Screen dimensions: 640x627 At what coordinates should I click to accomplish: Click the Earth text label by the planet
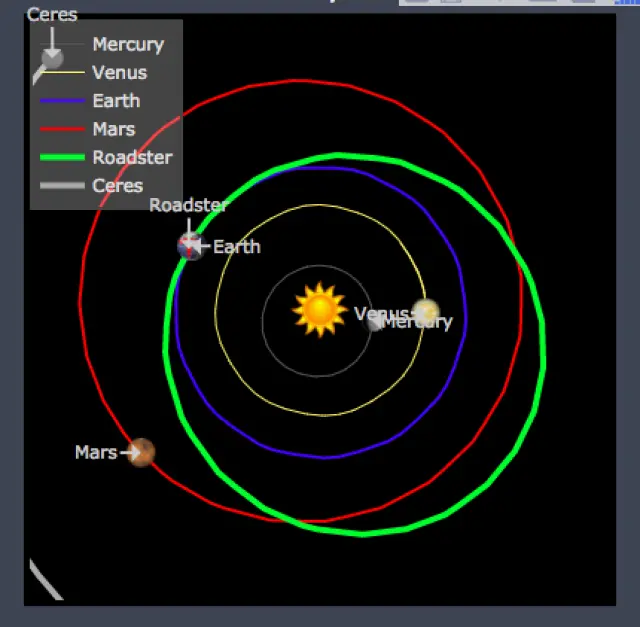pyautogui.click(x=237, y=246)
